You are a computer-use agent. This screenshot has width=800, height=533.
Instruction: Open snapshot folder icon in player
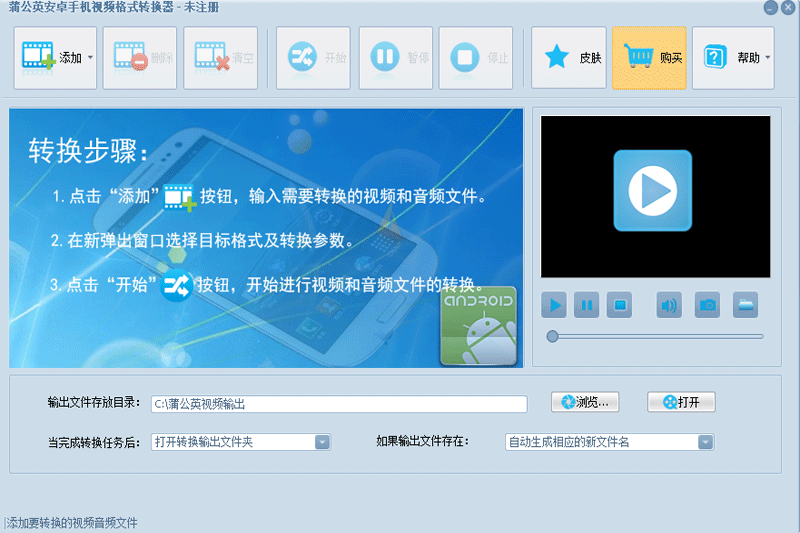point(745,305)
